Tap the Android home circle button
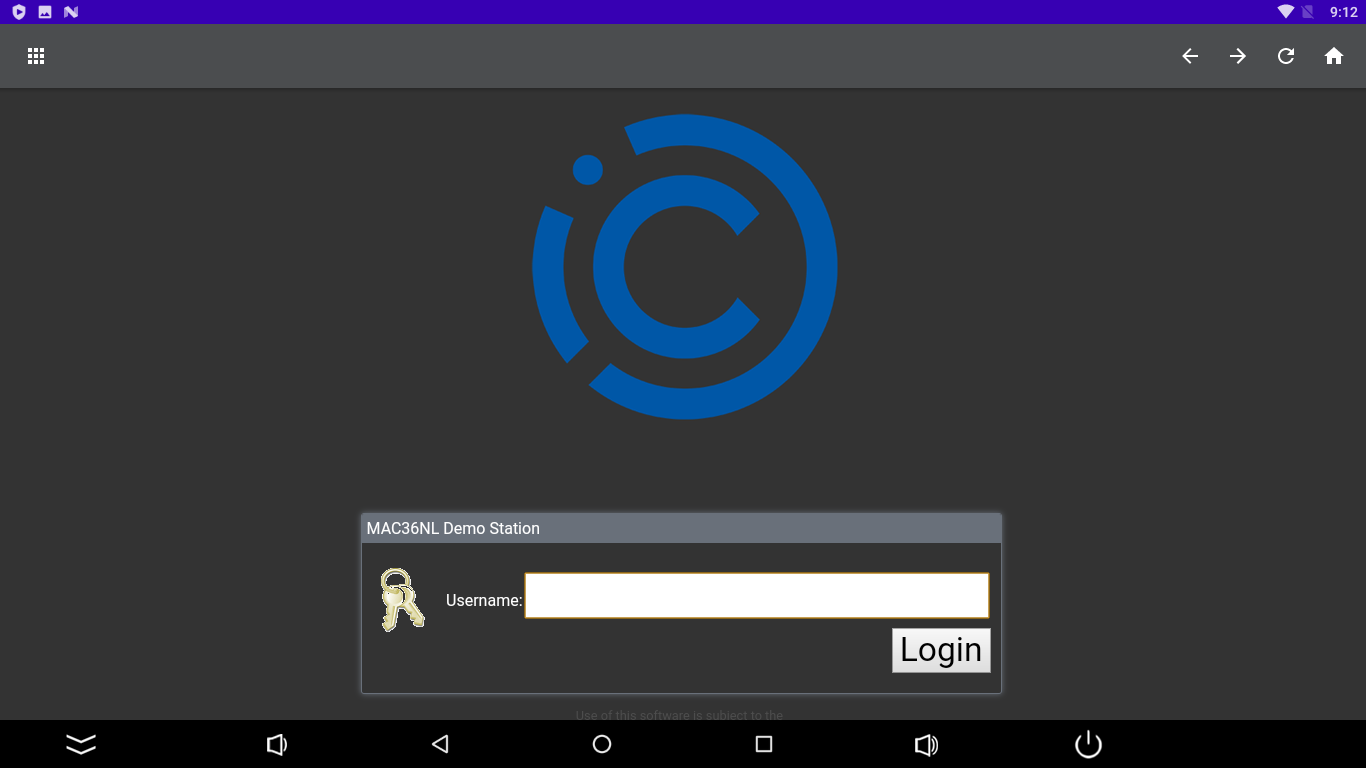 [x=602, y=744]
